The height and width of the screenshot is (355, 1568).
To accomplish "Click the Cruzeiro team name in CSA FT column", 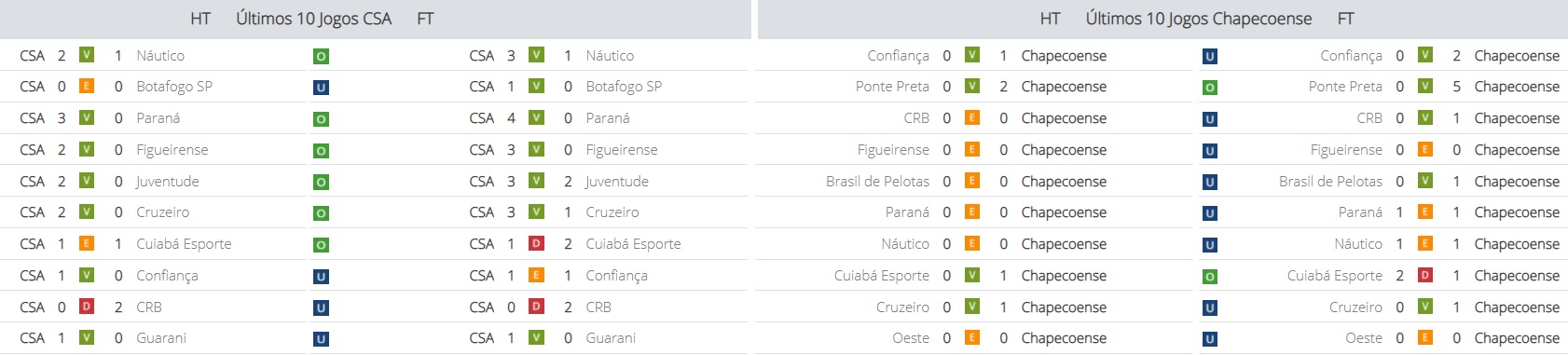I will (x=612, y=212).
